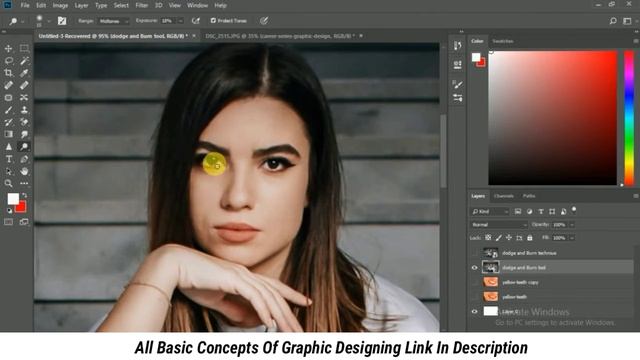The width and height of the screenshot is (640, 360).
Task: Filter layers by pixel layers icon
Action: [x=518, y=211]
